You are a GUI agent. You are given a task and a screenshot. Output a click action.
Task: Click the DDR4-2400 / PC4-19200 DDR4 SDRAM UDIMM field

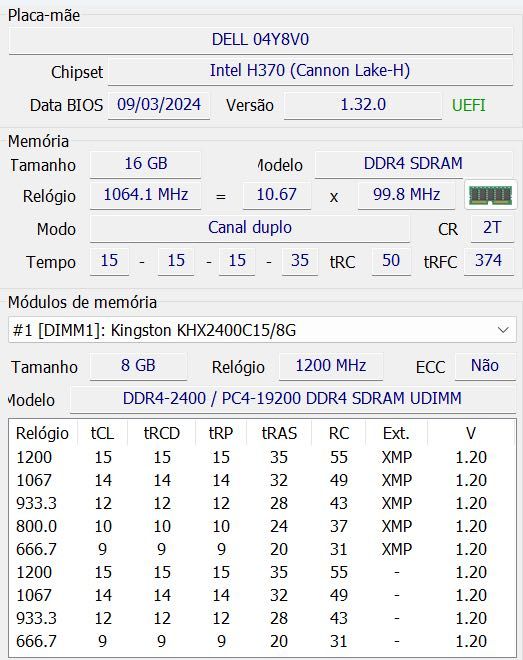click(293, 399)
